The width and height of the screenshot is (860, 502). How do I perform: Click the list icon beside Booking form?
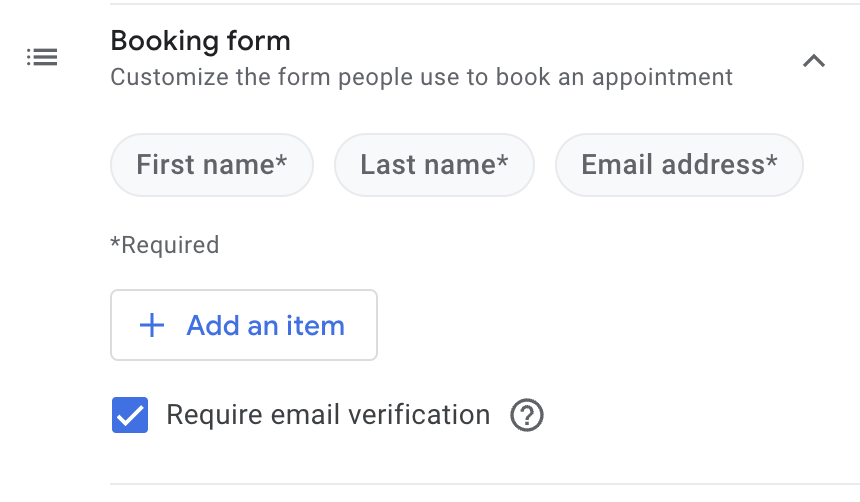pyautogui.click(x=42, y=58)
